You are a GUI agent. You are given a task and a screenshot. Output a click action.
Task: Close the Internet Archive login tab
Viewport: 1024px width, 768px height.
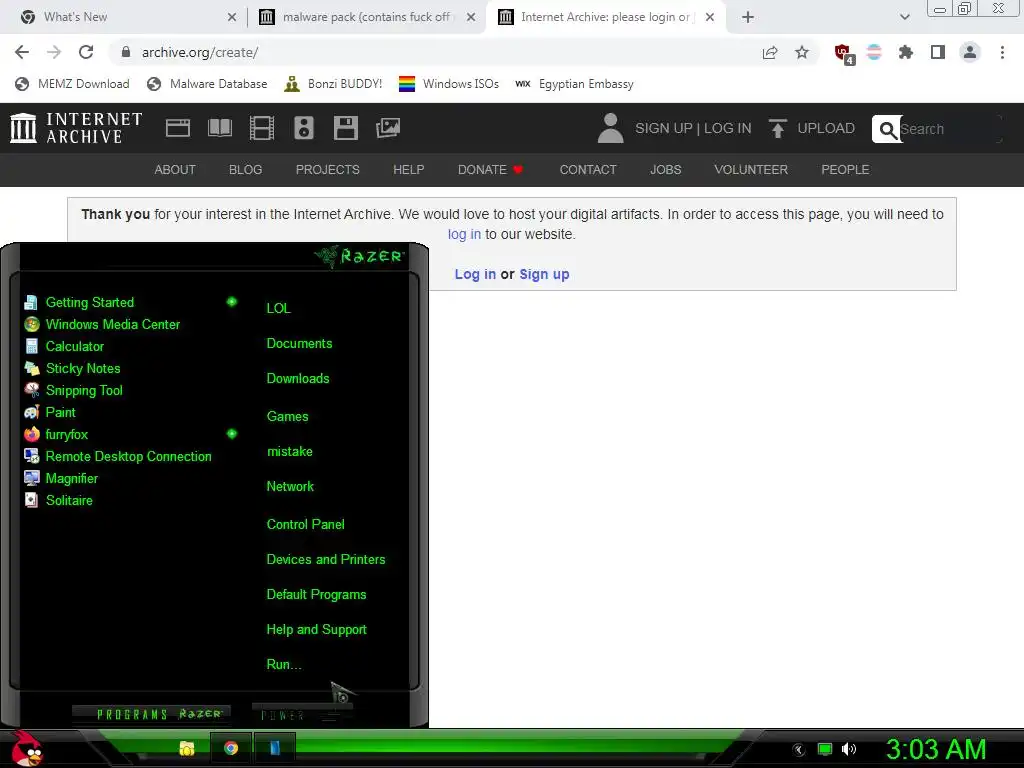pyautogui.click(x=710, y=17)
